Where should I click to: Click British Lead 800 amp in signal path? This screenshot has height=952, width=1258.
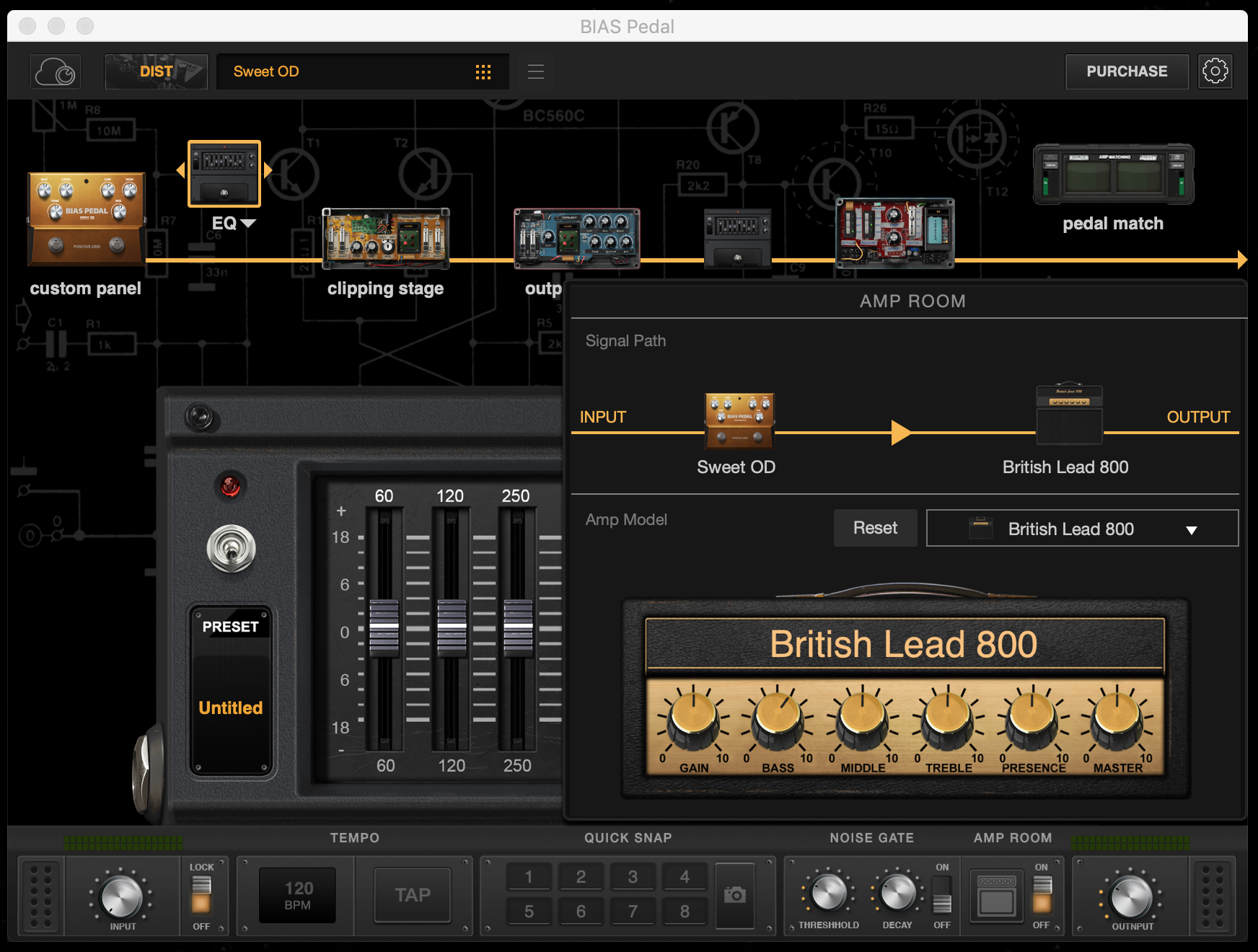(x=1069, y=415)
